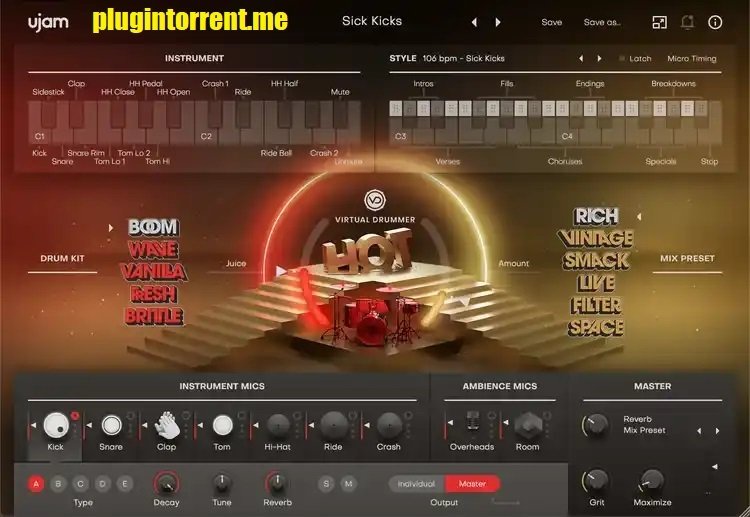Click the resize window icon

pos(660,22)
